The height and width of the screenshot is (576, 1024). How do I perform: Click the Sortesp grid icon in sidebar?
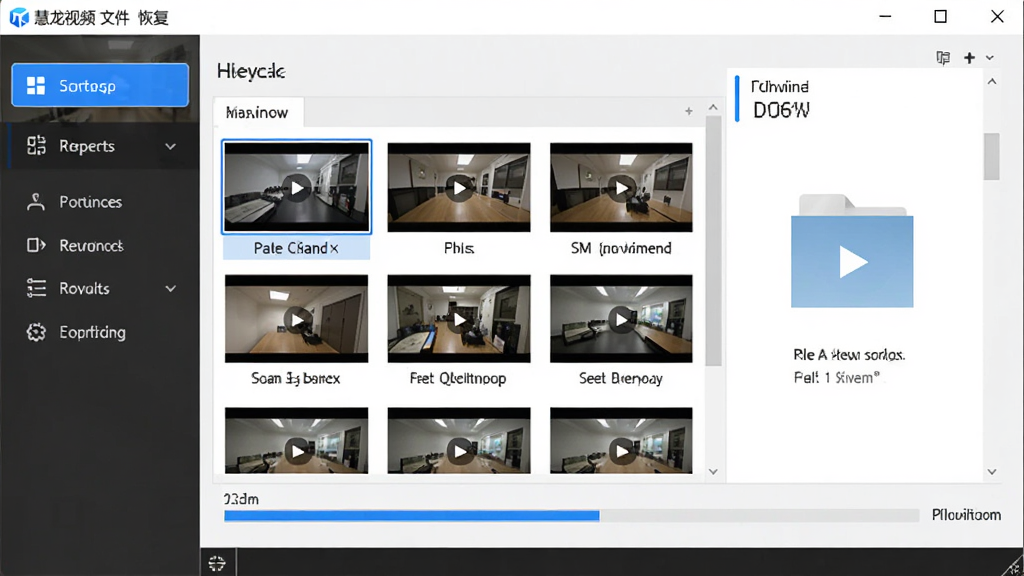[x=36, y=86]
